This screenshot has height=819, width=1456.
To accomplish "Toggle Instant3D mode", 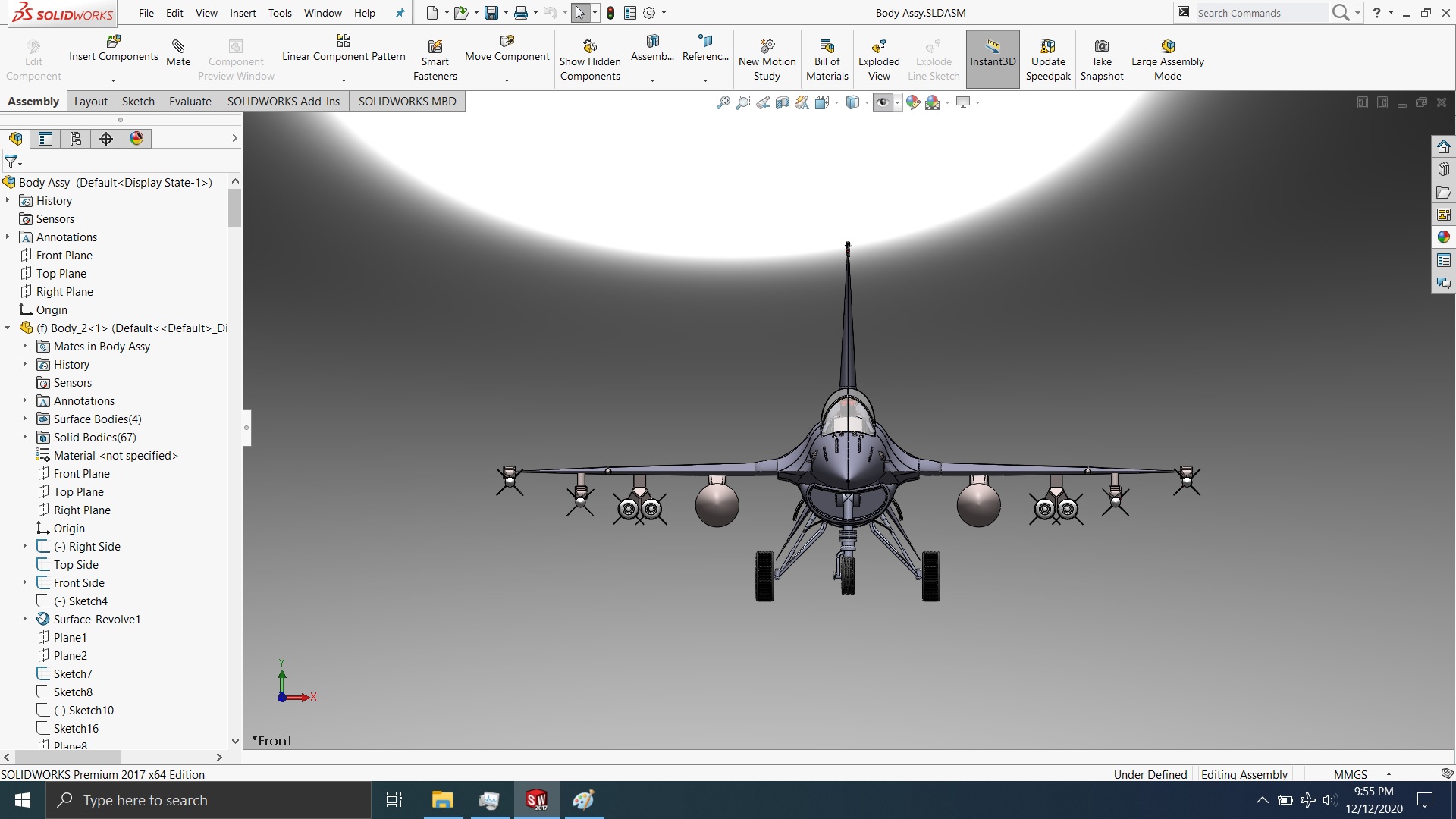I will [993, 60].
